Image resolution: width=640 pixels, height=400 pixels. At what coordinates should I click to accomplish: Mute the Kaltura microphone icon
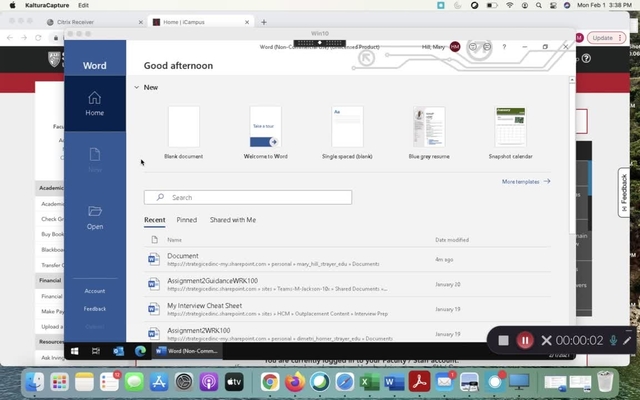[x=613, y=340]
